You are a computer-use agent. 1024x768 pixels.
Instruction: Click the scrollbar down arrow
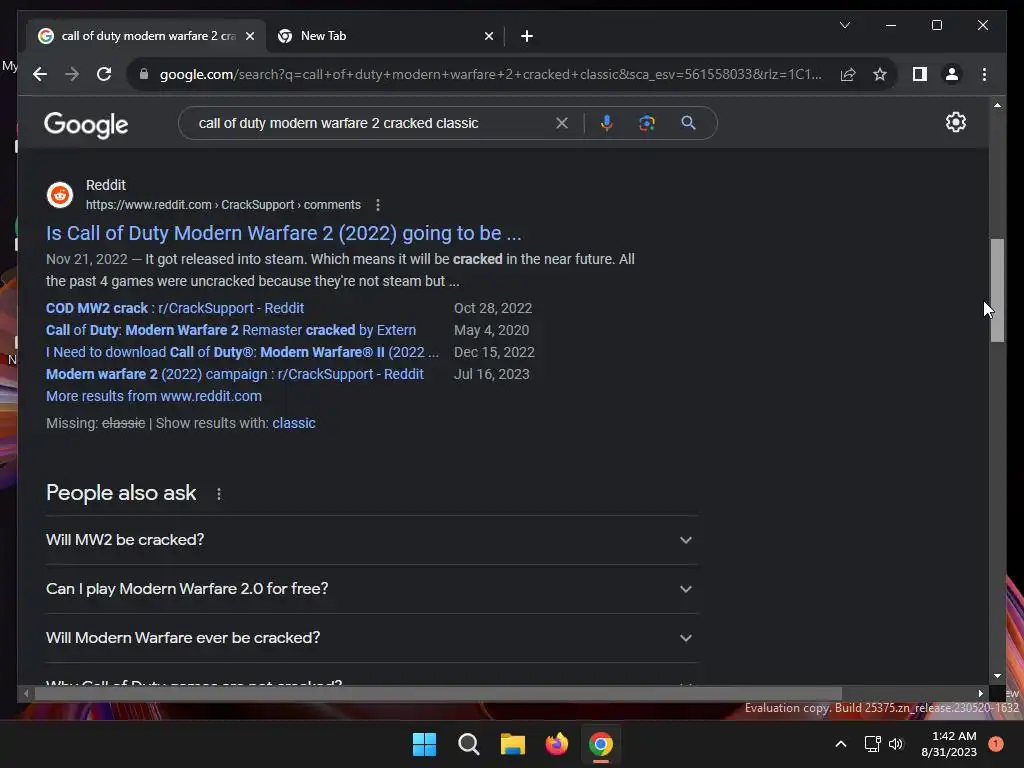click(997, 676)
